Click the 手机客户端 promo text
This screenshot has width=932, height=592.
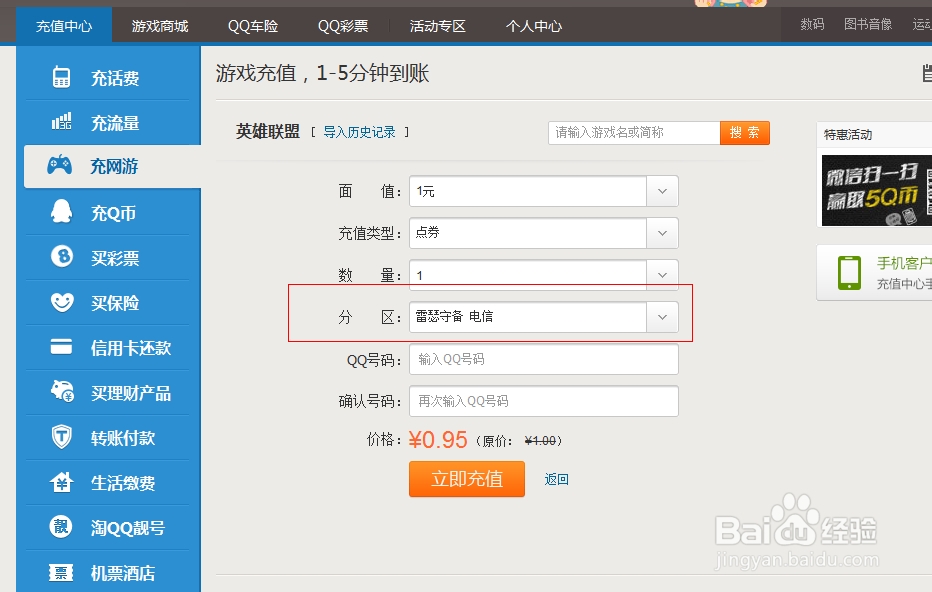click(904, 263)
